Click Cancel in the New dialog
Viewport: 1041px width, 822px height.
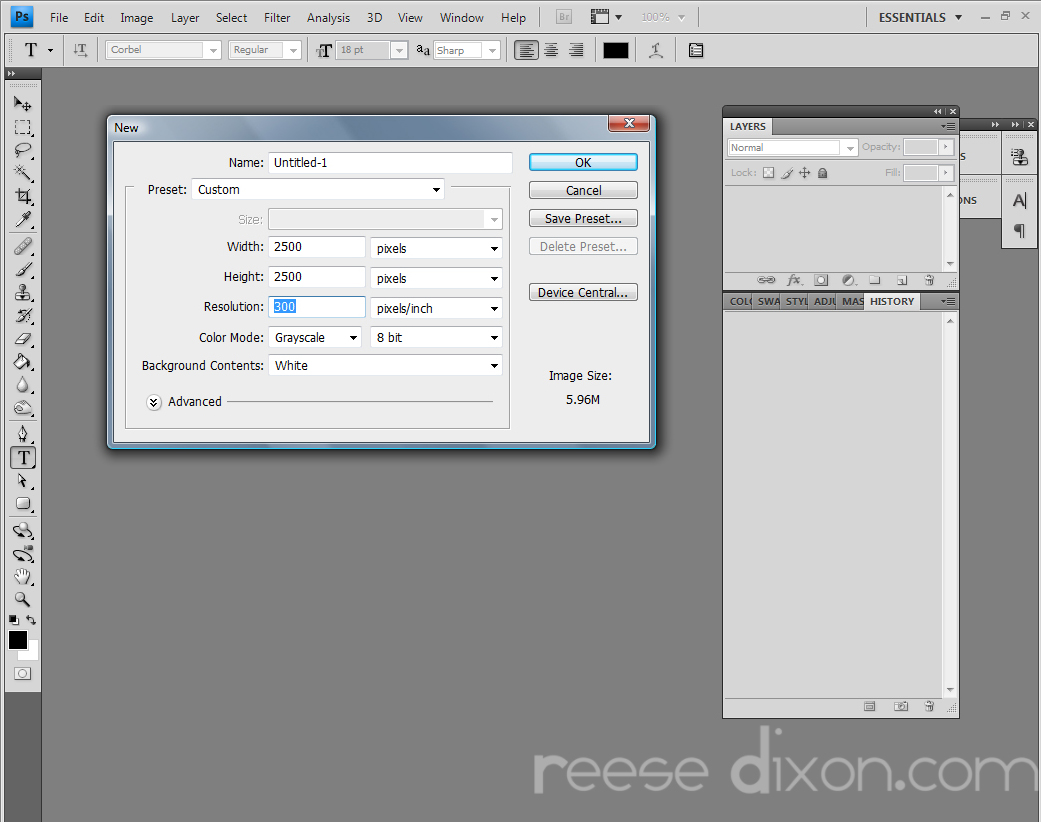(583, 191)
